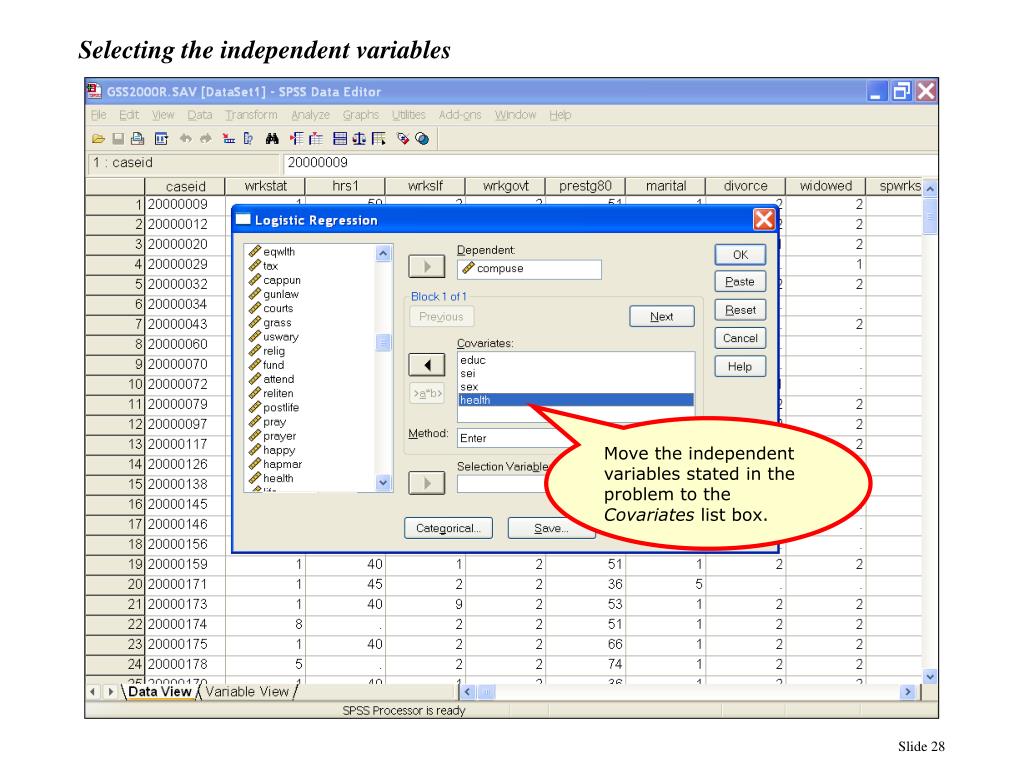
Task: Click the Undo arrow in toolbar
Action: click(185, 138)
